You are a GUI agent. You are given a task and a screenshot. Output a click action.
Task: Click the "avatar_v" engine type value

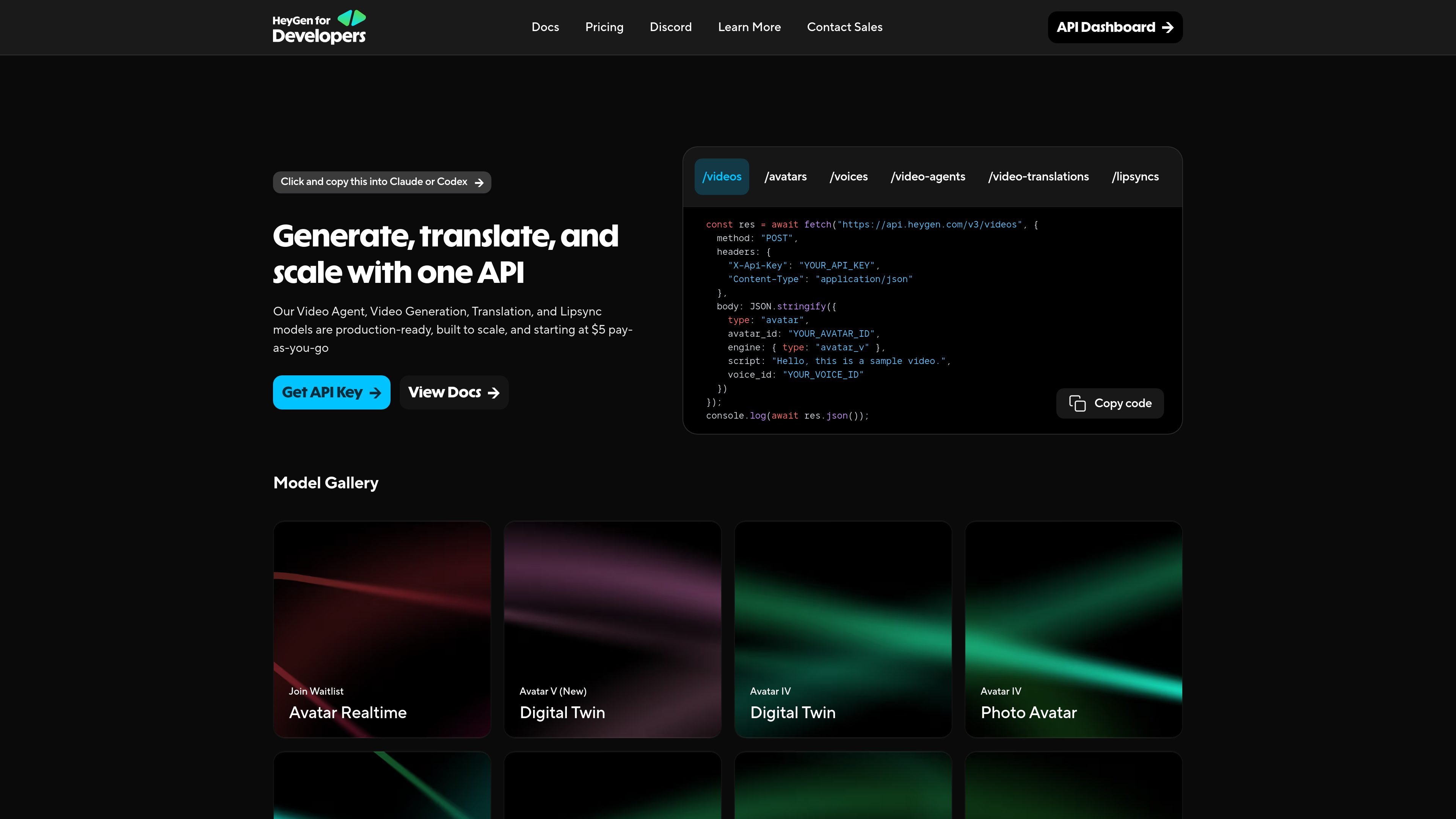click(842, 348)
